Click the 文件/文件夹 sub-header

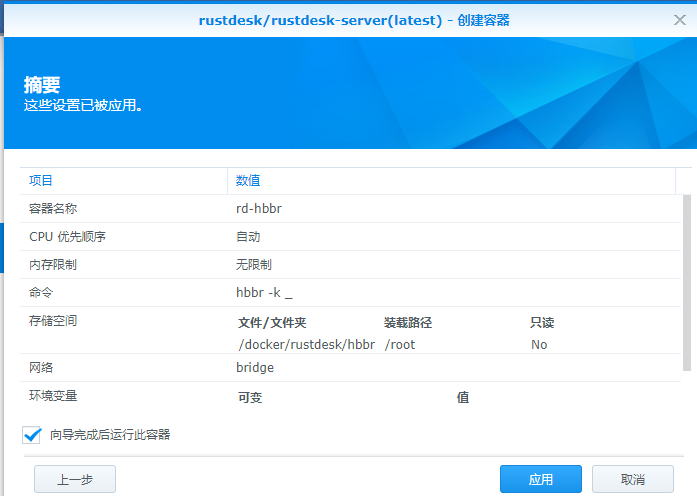click(x=272, y=323)
